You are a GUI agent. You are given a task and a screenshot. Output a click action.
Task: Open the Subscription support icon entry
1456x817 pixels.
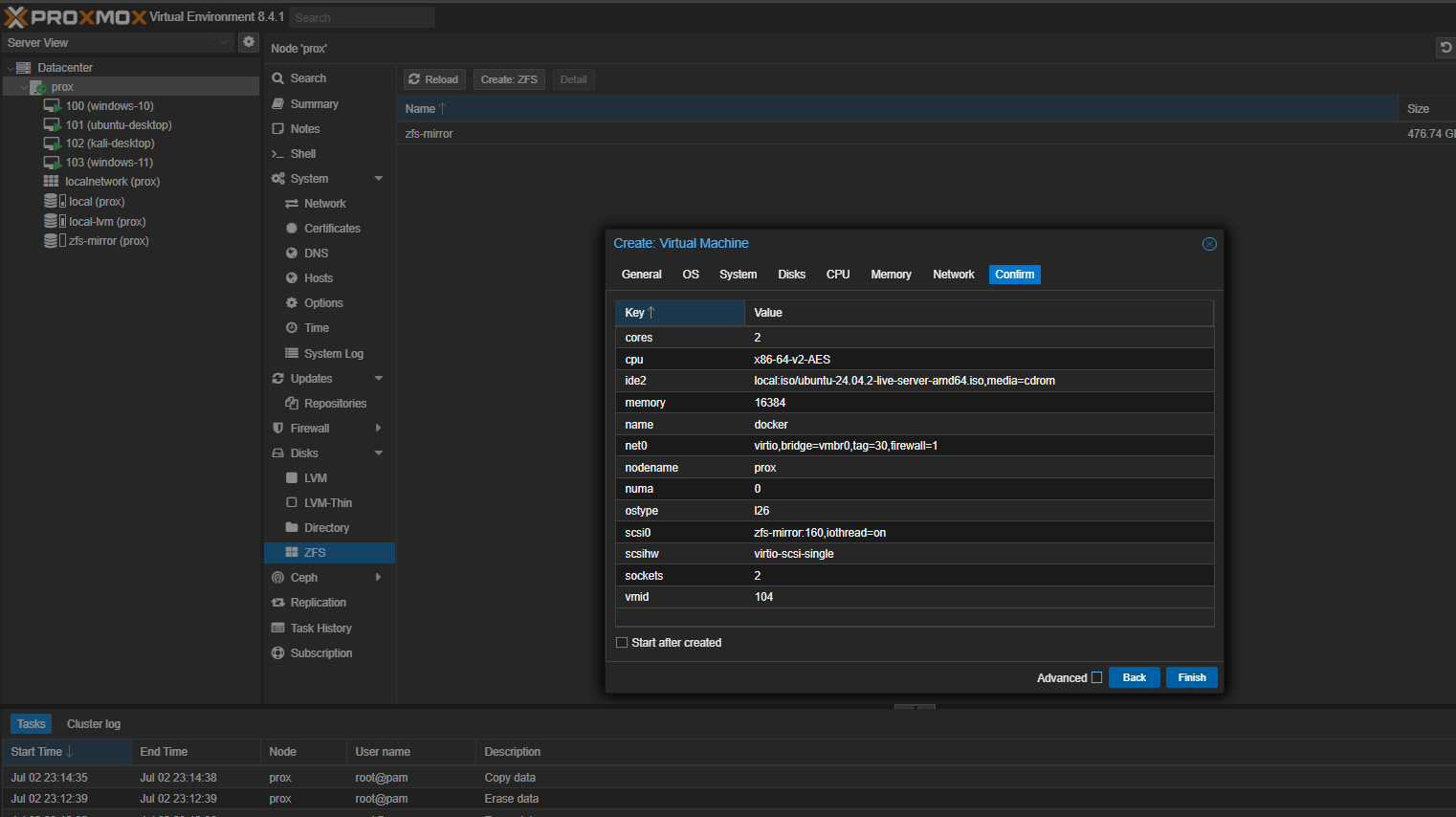click(x=278, y=653)
